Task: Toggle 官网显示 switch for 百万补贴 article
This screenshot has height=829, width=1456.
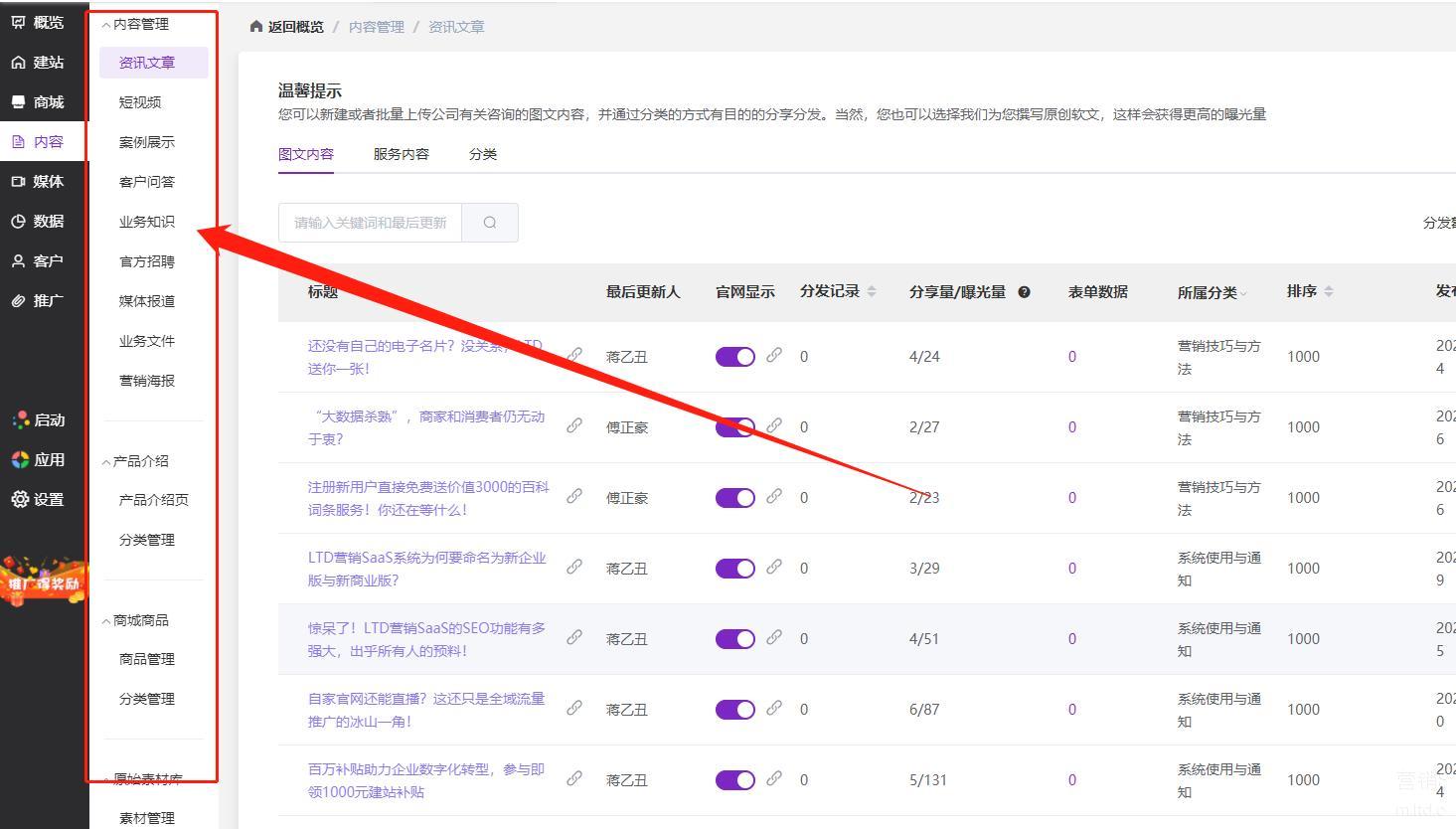Action: click(x=735, y=780)
